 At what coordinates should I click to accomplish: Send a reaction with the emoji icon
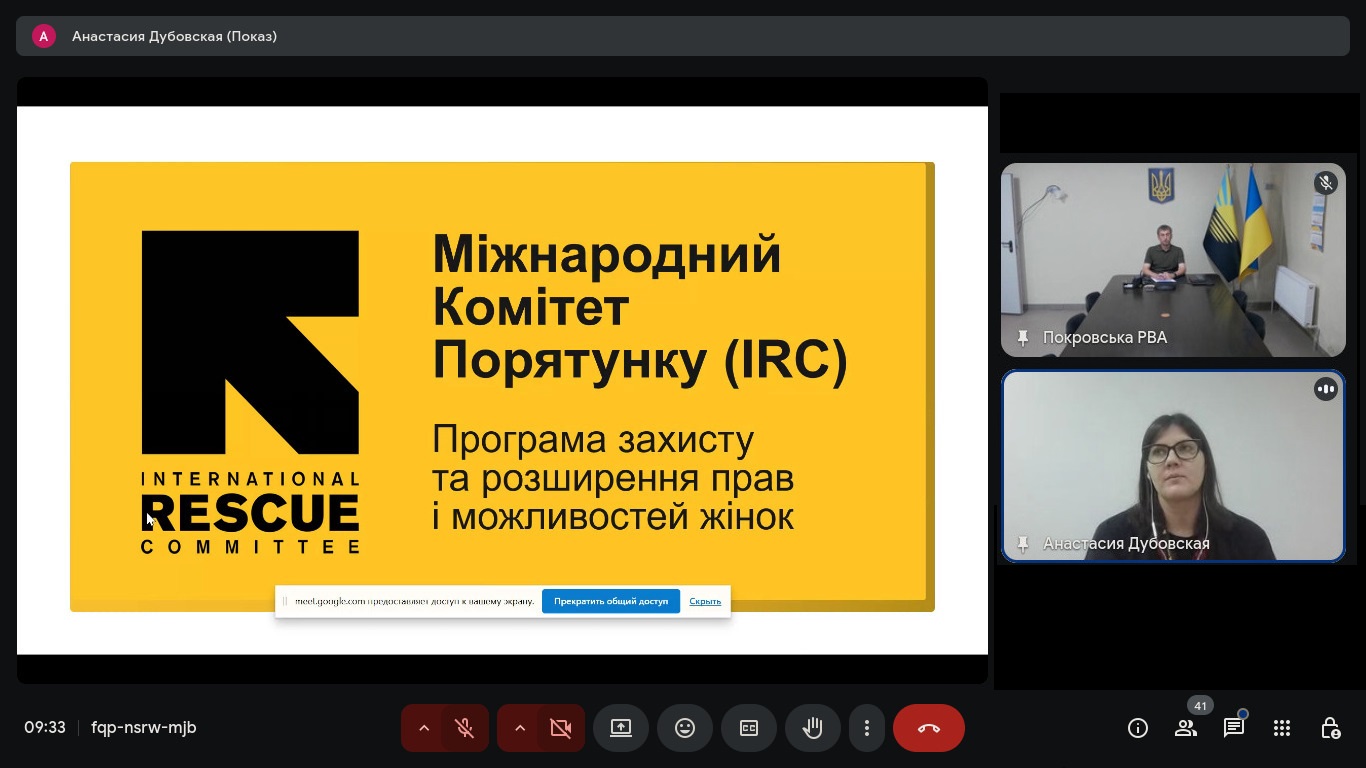pyautogui.click(x=685, y=728)
